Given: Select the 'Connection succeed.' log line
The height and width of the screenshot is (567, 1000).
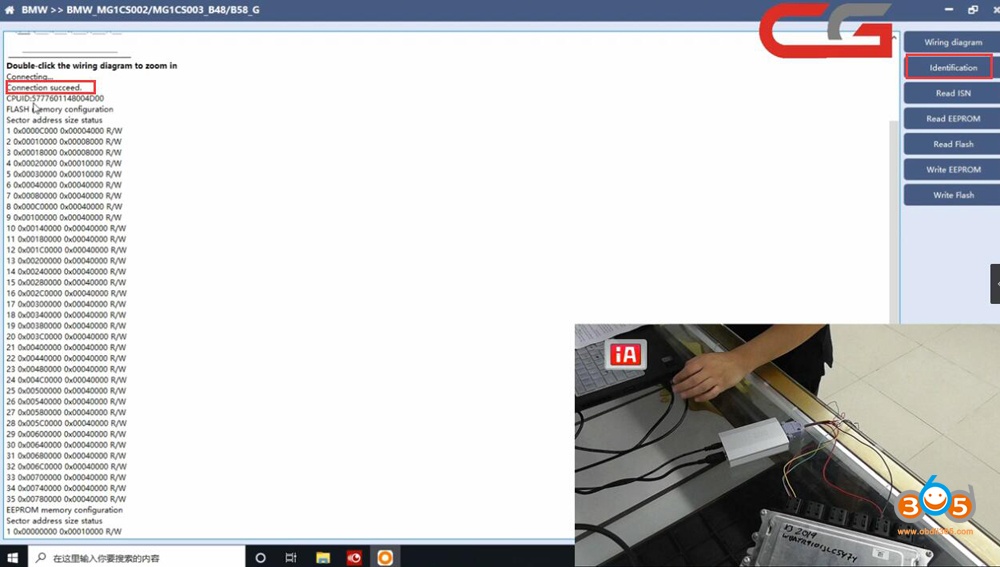Looking at the screenshot, I should [44, 87].
